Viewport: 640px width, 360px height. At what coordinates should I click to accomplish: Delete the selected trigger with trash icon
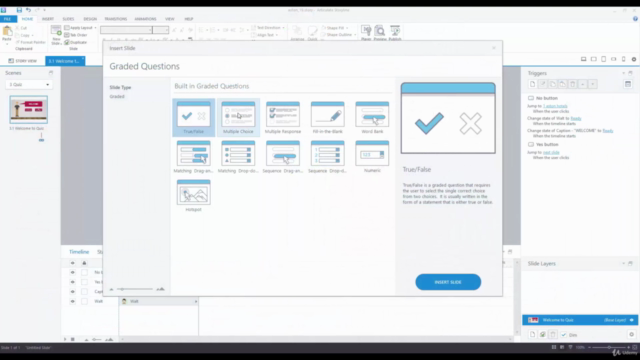tap(573, 84)
